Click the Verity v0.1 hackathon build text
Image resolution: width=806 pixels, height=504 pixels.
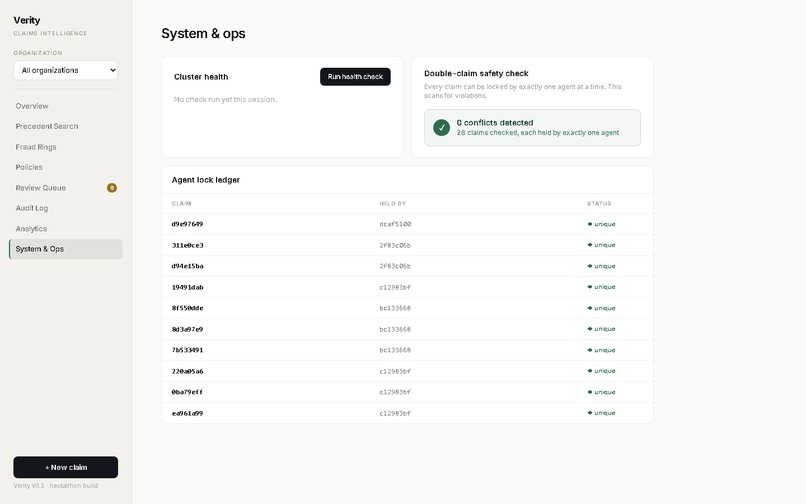(x=56, y=485)
